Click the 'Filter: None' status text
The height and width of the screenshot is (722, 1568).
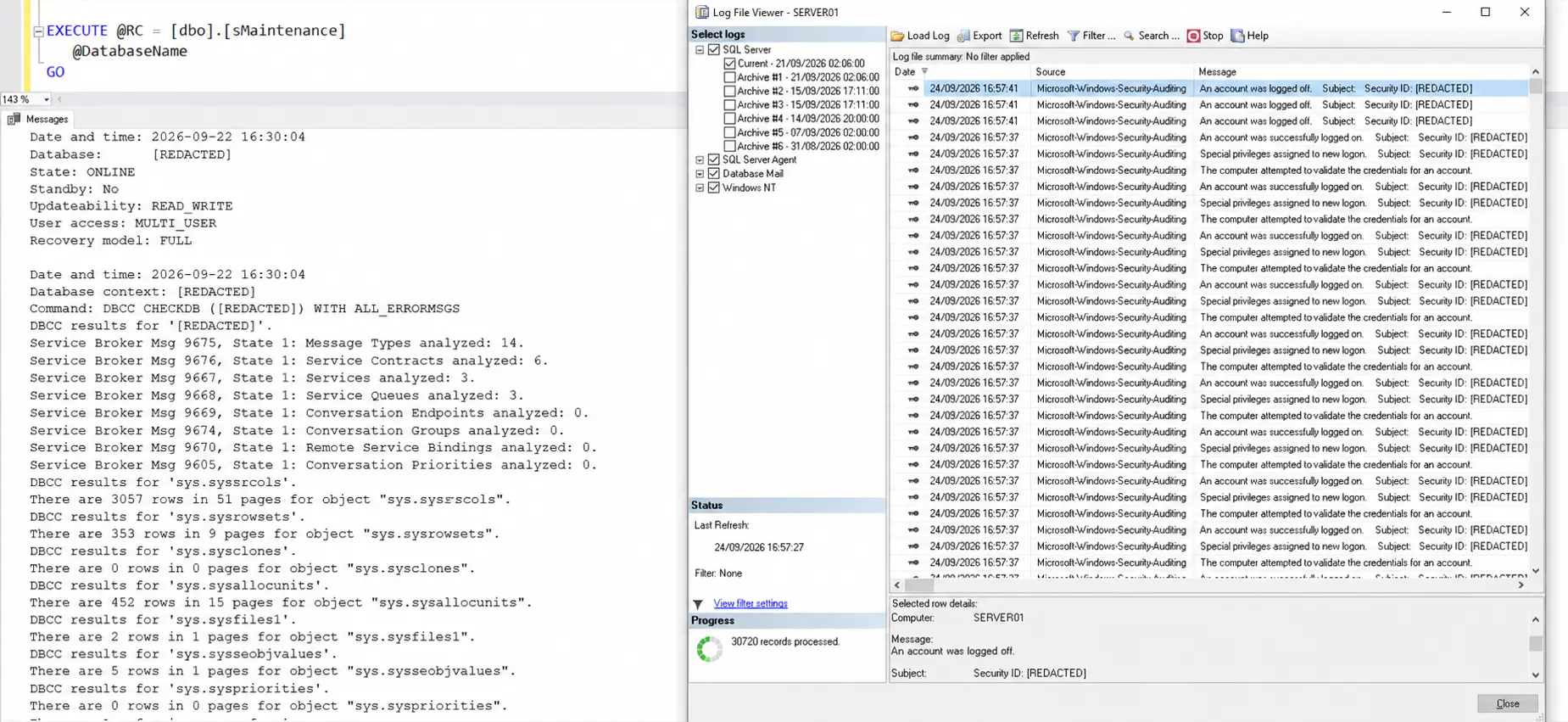[x=718, y=574]
